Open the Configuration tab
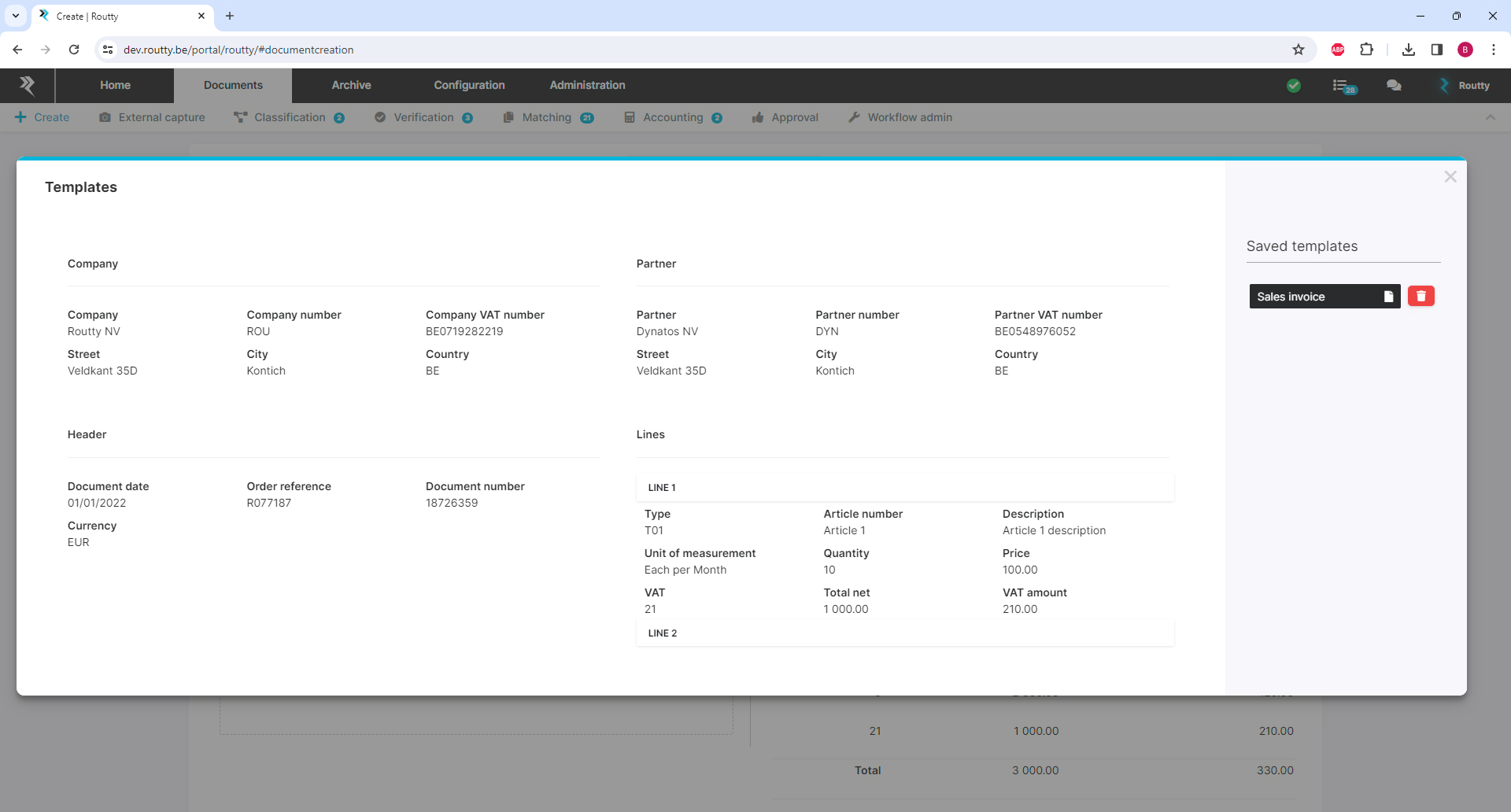Screen dimensions: 1511x812 click(x=469, y=85)
